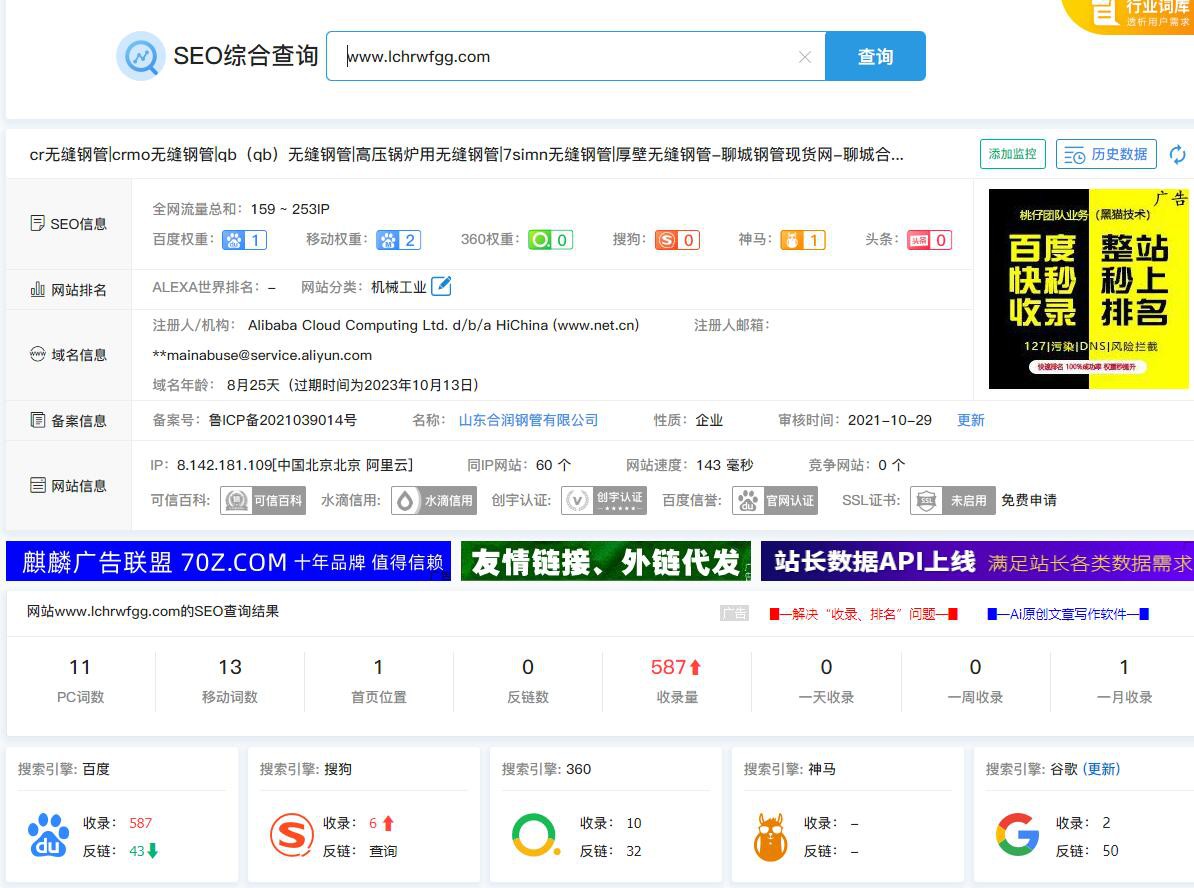Viewport: 1194px width, 888px height.
Task: Click the 免费申请 SSL link
Action: 1029,500
